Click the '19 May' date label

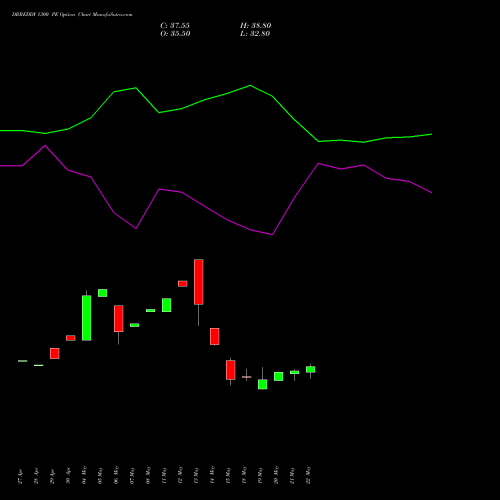[260, 475]
